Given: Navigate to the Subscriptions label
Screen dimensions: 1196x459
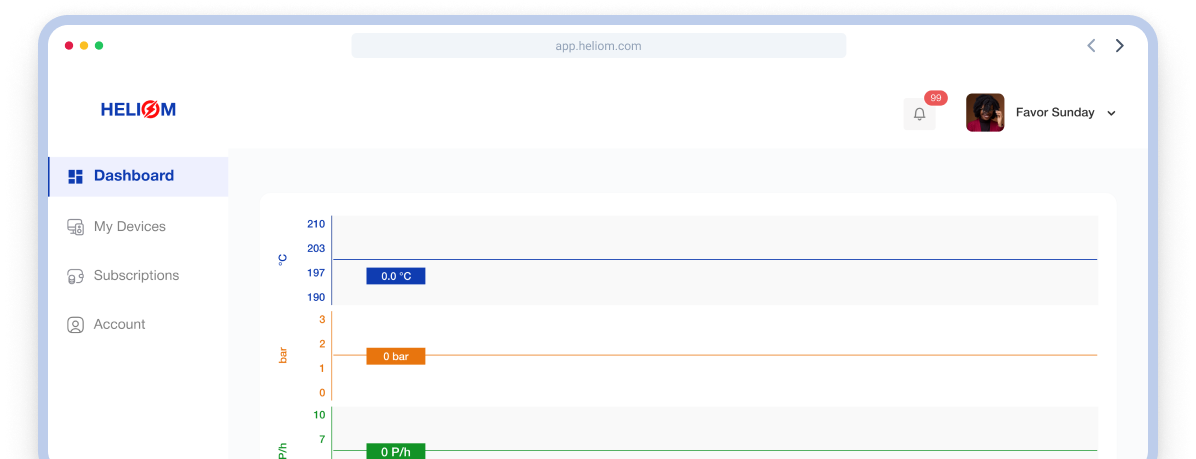Looking at the screenshot, I should pyautogui.click(x=136, y=276).
